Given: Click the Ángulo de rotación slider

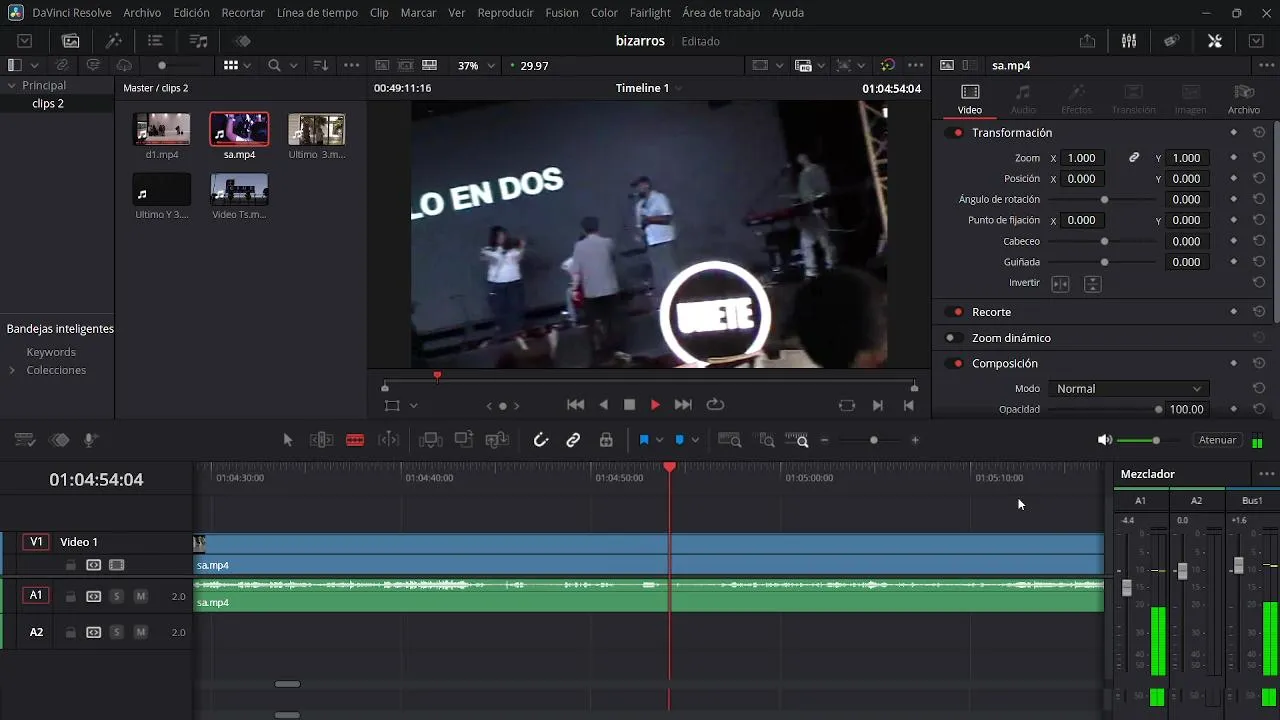Looking at the screenshot, I should 1104,199.
